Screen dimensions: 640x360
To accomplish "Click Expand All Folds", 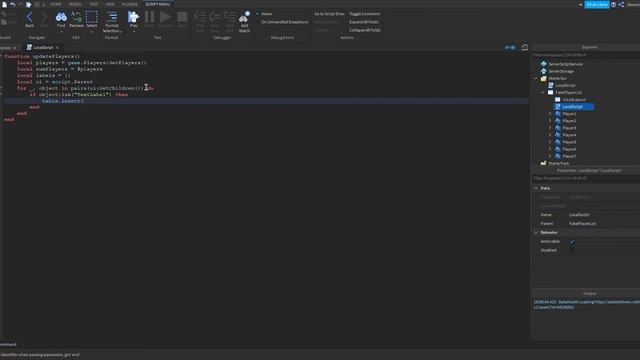I will 364,22.
